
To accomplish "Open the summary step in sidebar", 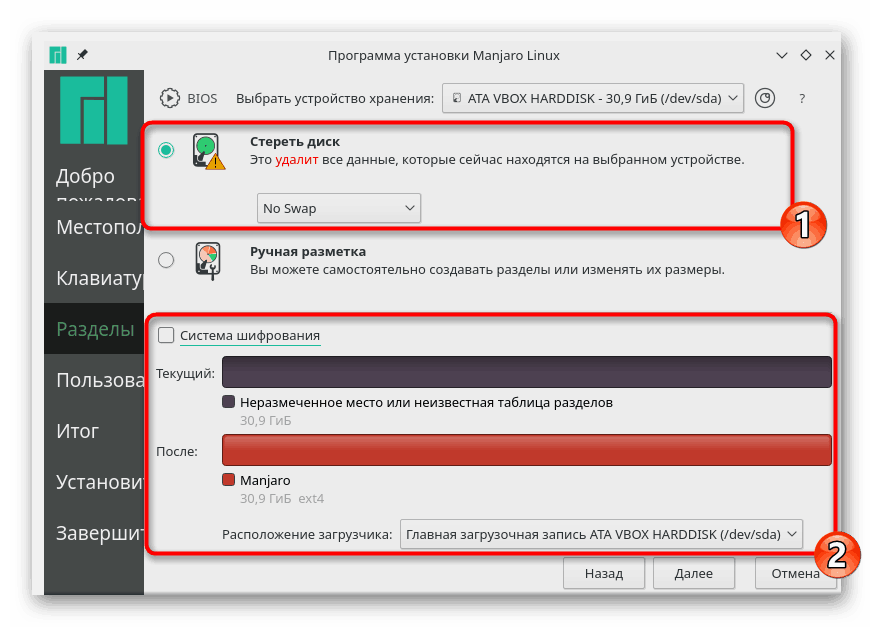I will point(94,431).
